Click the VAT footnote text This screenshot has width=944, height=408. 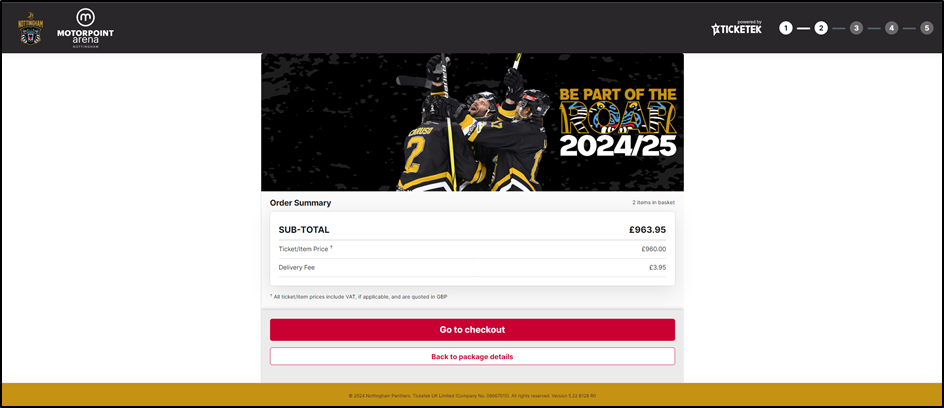pyautogui.click(x=360, y=296)
